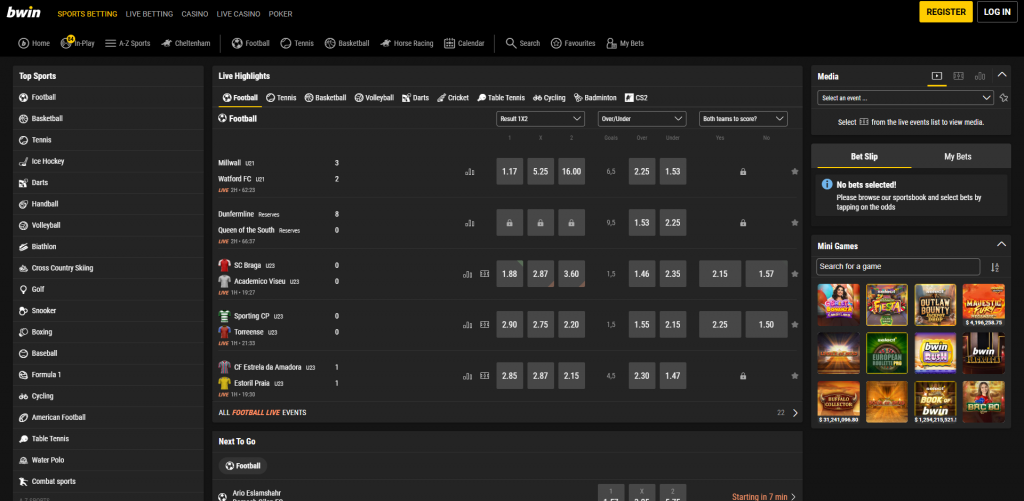Show statistics for Dunfermline vs Queen of the South

click(x=470, y=223)
